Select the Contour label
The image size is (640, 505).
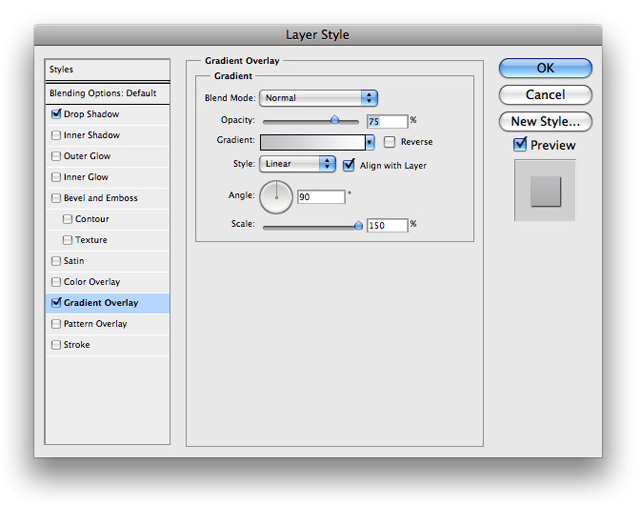pyautogui.click(x=92, y=219)
